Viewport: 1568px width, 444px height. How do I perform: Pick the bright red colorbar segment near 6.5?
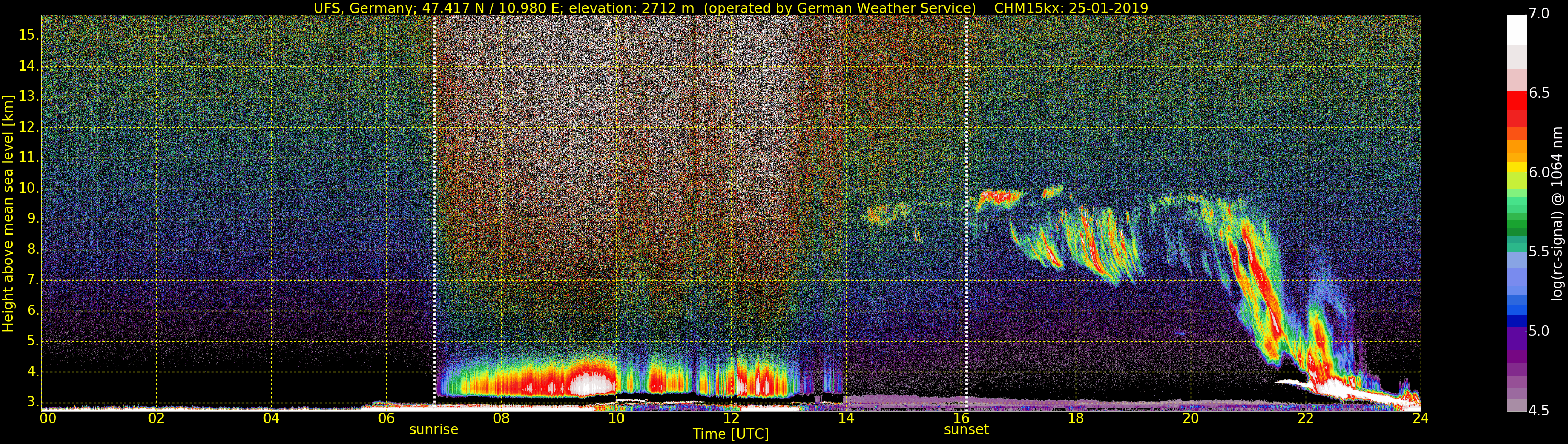pos(1516,100)
